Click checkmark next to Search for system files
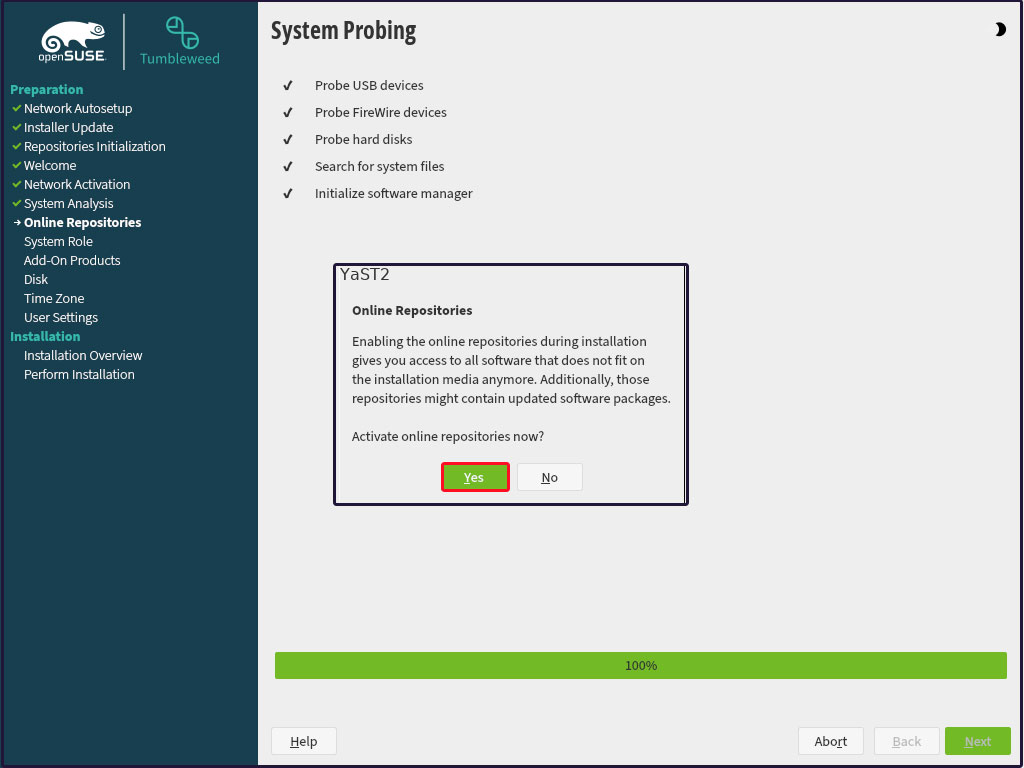Image resolution: width=1024 pixels, height=768 pixels. tap(287, 167)
